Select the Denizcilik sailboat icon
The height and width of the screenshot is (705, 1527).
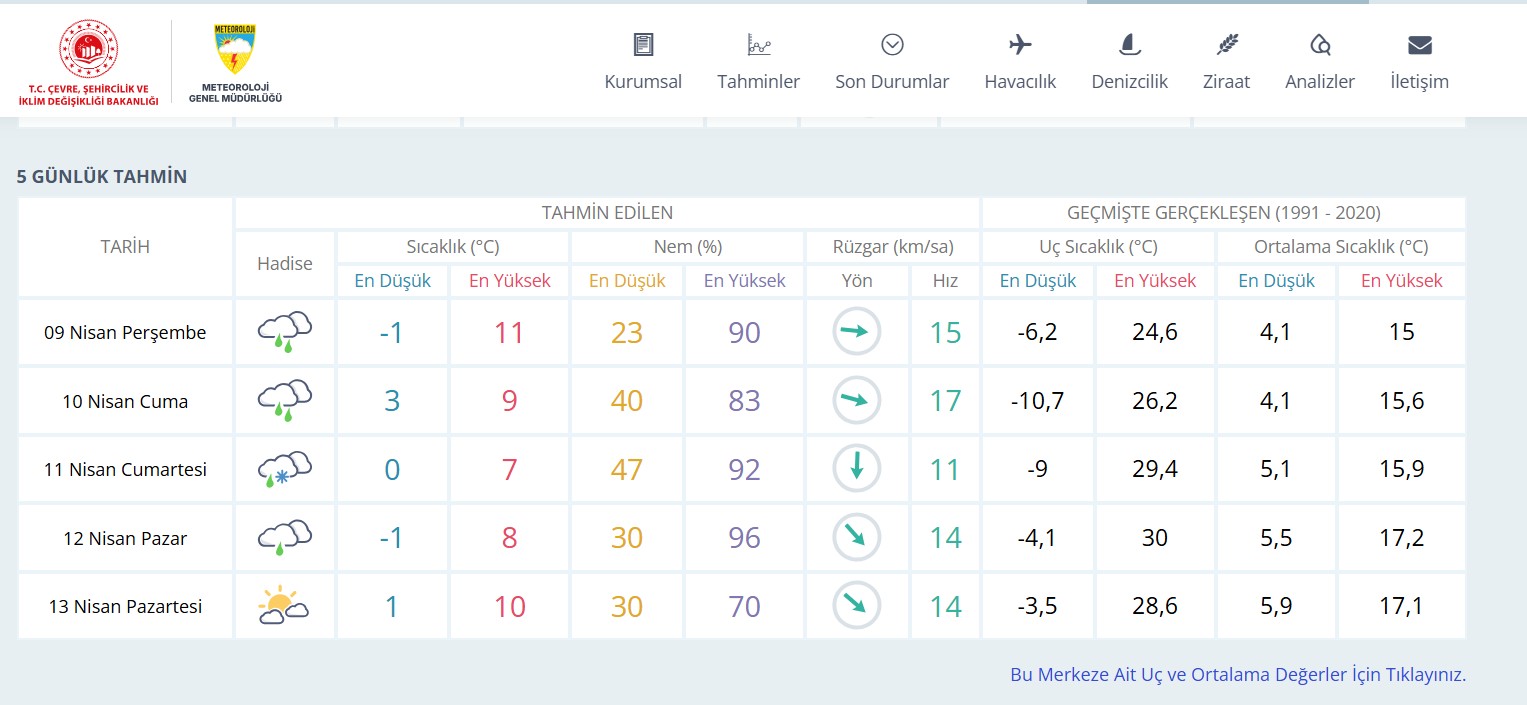tap(1129, 44)
